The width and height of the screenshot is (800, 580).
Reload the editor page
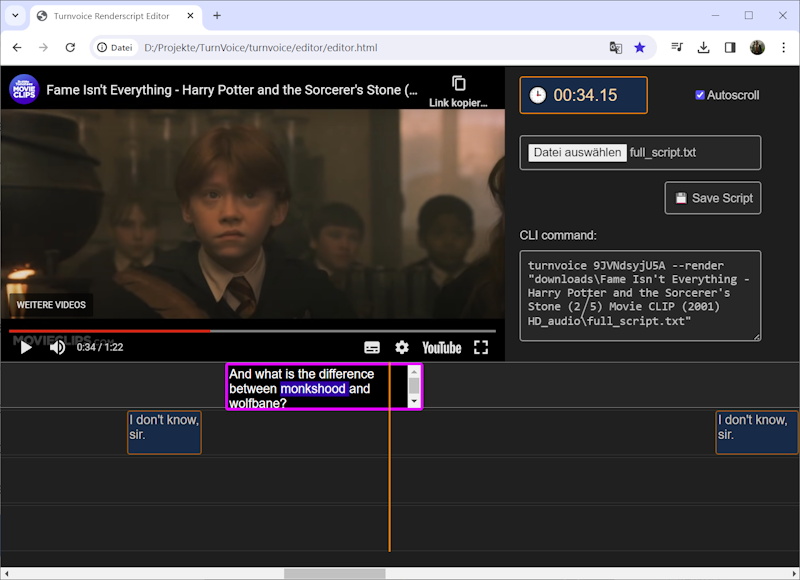(x=70, y=47)
